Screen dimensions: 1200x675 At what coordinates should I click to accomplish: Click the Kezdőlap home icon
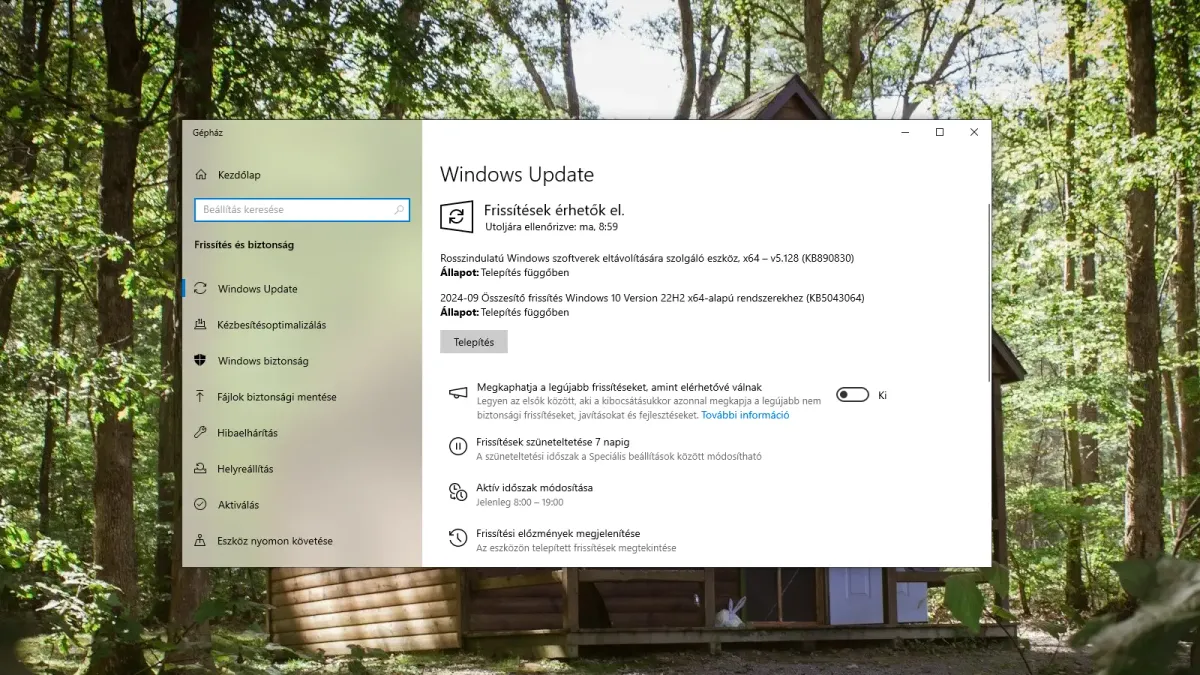click(x=200, y=175)
